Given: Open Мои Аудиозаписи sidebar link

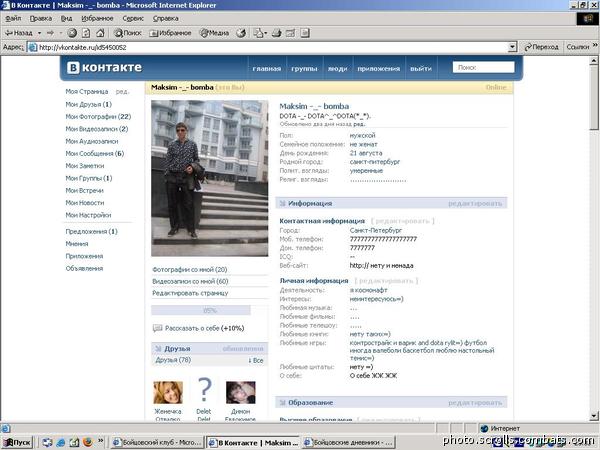Looking at the screenshot, I should pyautogui.click(x=92, y=141).
